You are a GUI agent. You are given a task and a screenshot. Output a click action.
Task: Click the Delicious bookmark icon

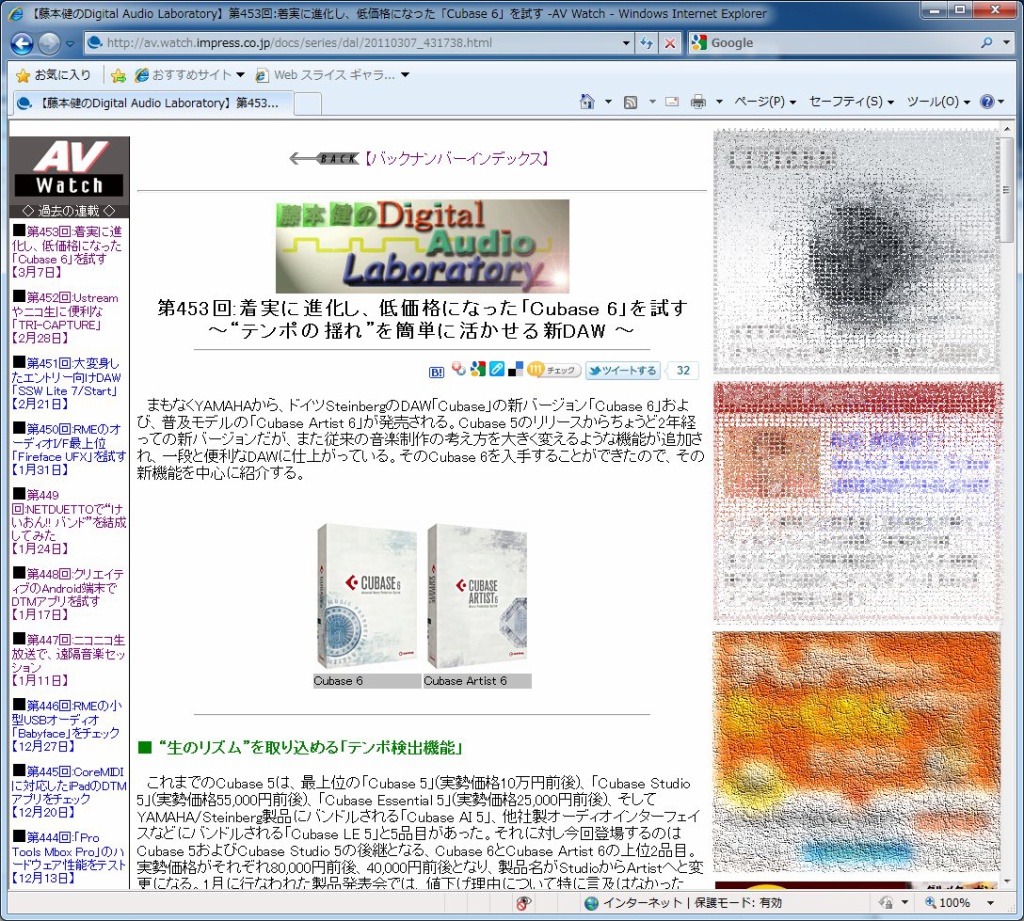(515, 369)
